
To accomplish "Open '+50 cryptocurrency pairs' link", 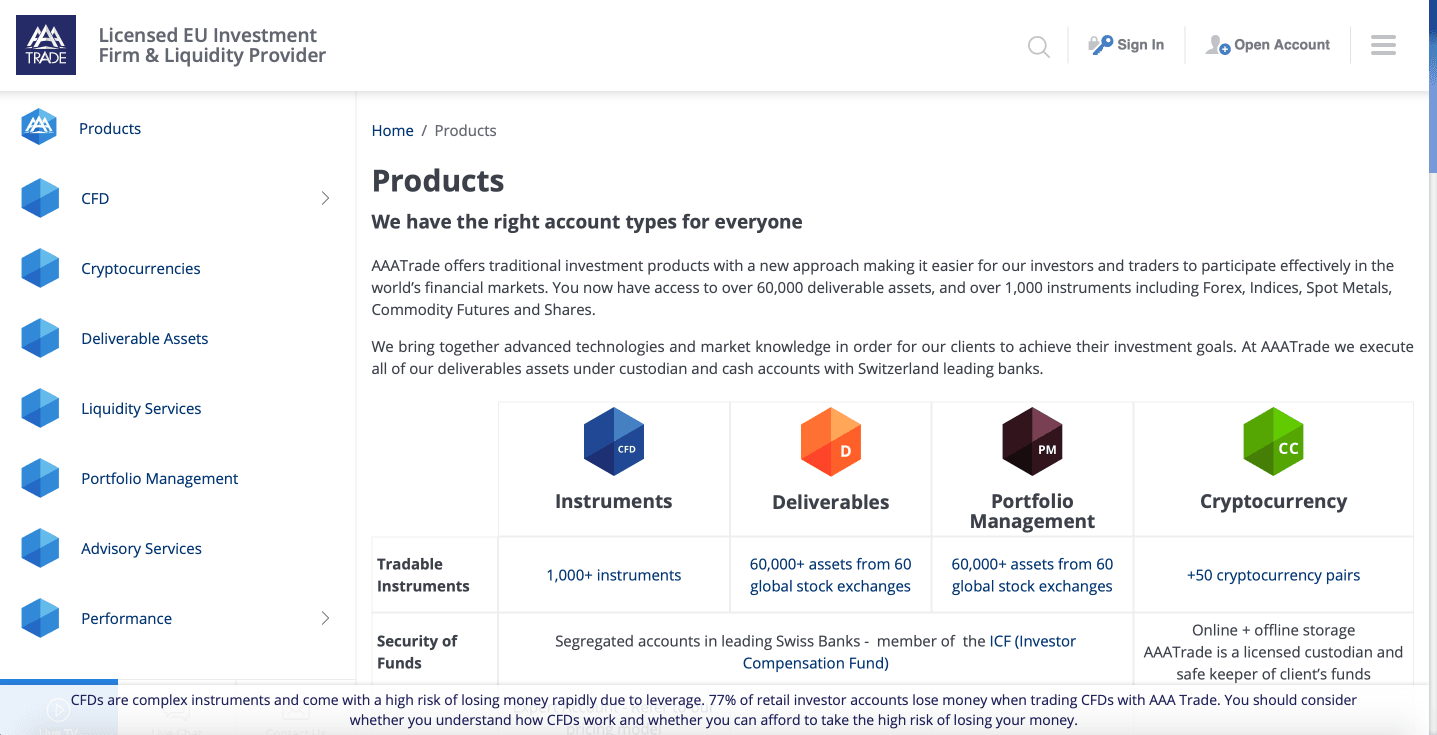I will pos(1274,575).
